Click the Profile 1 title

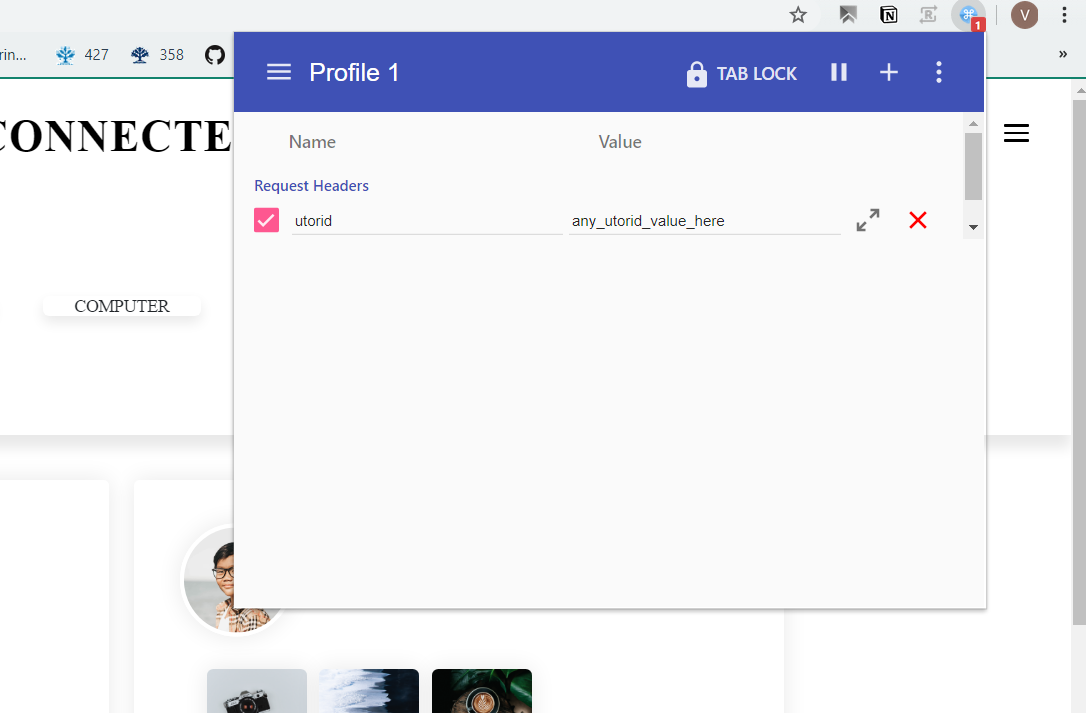pyautogui.click(x=354, y=72)
